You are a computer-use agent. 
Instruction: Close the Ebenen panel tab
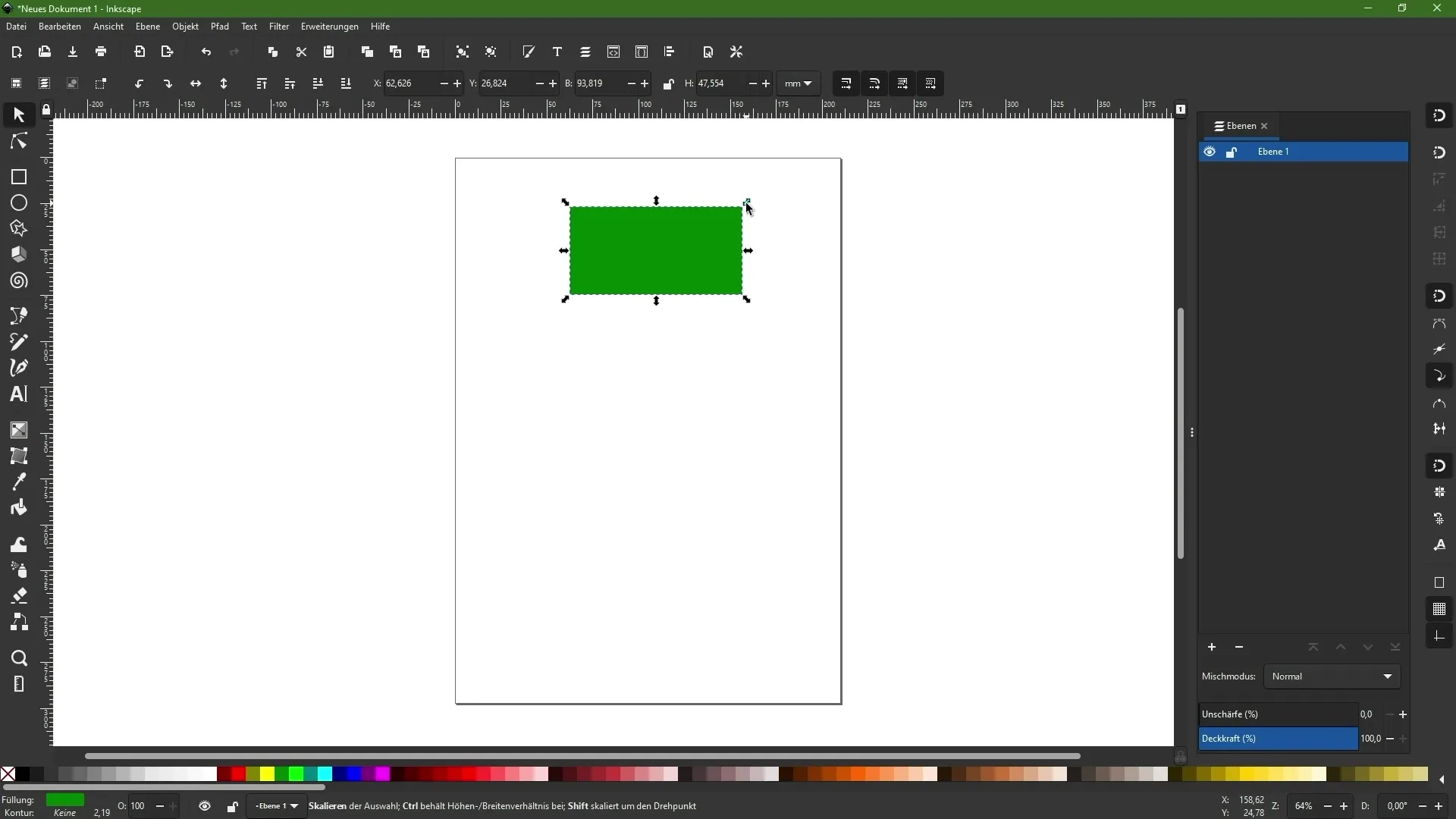1264,126
